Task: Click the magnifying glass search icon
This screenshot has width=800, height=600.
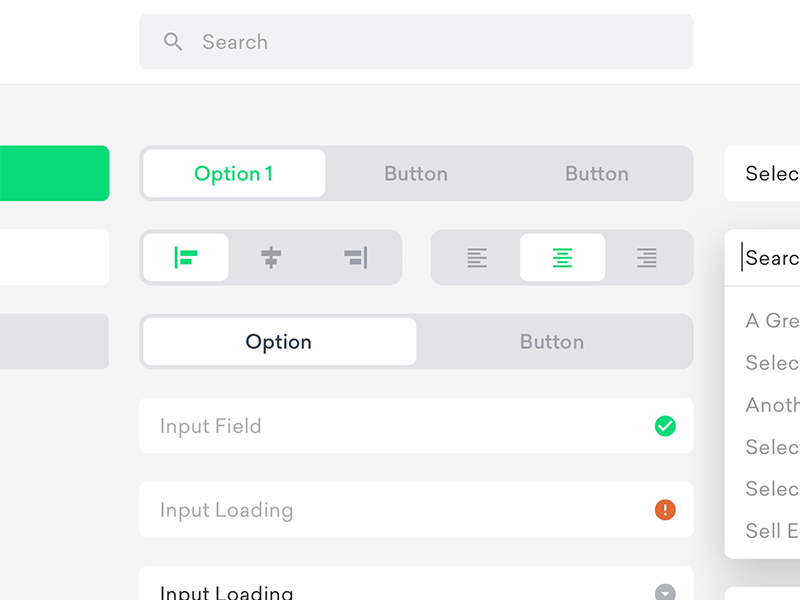Action: tap(173, 42)
